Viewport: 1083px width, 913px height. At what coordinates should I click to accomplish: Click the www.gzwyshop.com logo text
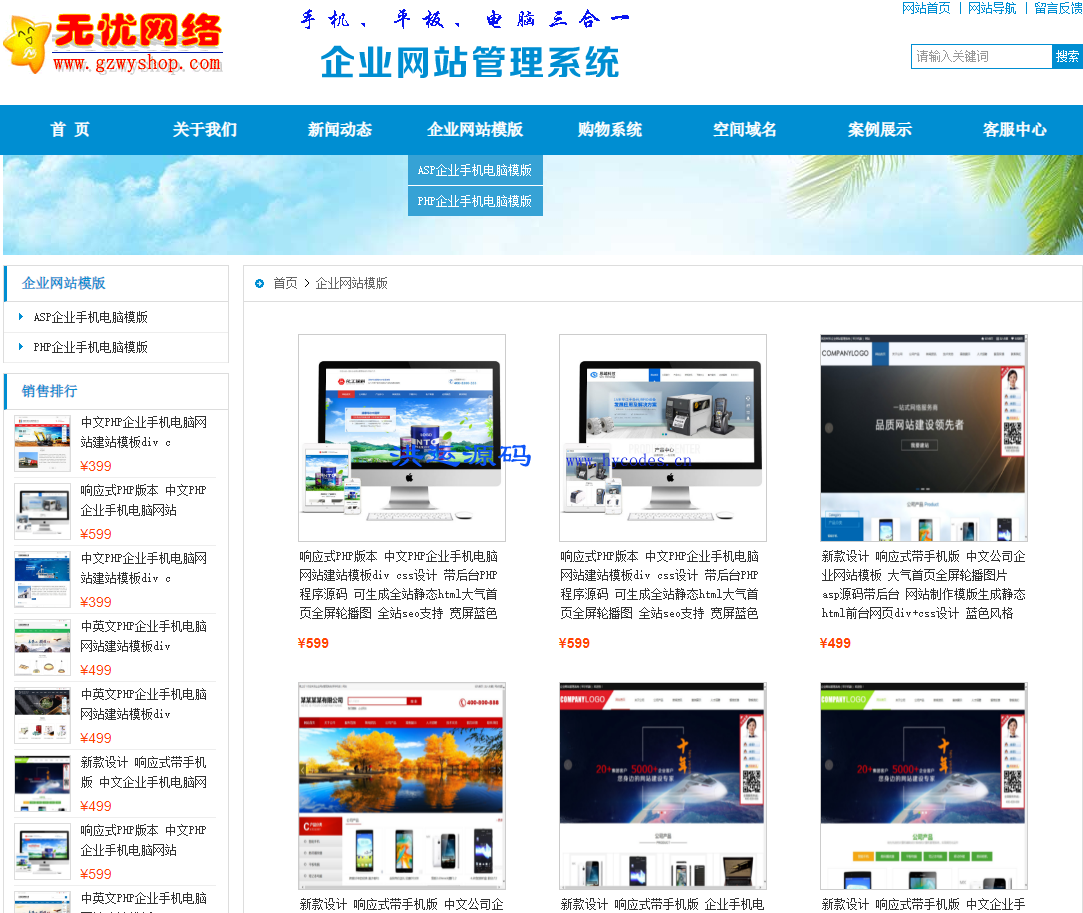pyautogui.click(x=137, y=64)
